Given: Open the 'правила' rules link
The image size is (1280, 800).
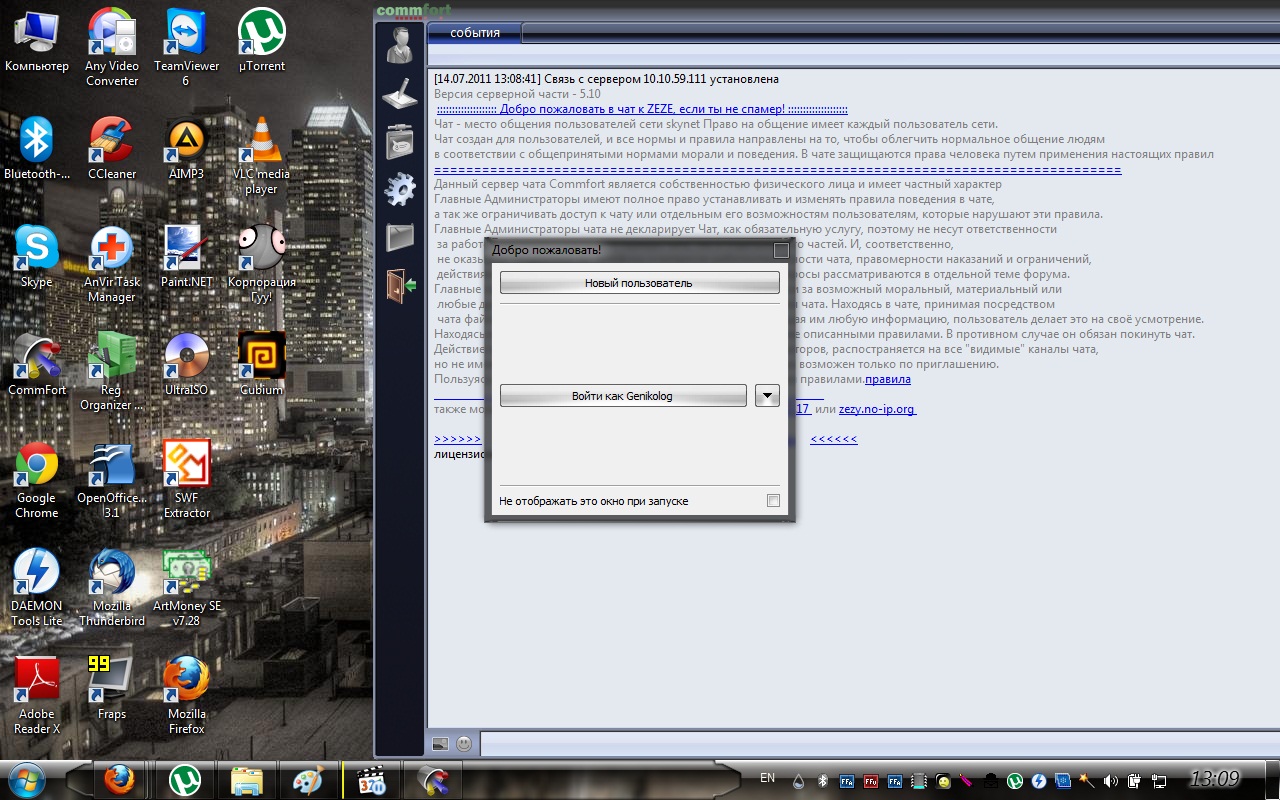Looking at the screenshot, I should (x=888, y=380).
